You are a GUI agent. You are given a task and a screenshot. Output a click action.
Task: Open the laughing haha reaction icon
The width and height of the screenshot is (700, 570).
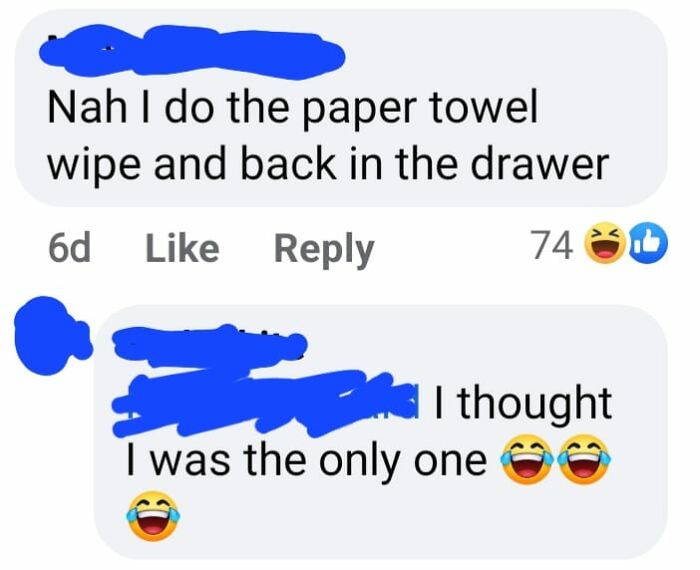click(x=604, y=245)
